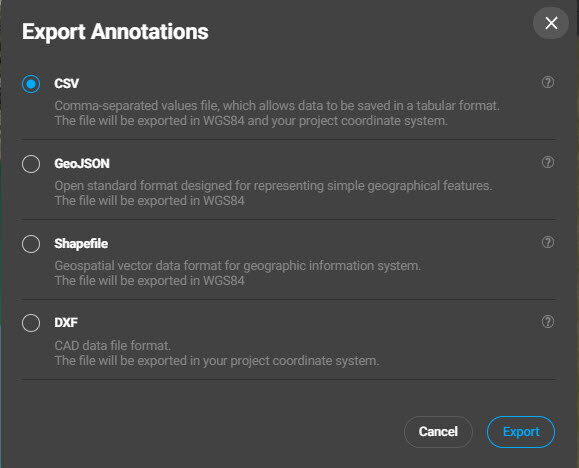Pick the Shapefile radio option
Image resolution: width=579 pixels, height=468 pixels.
pos(31,244)
